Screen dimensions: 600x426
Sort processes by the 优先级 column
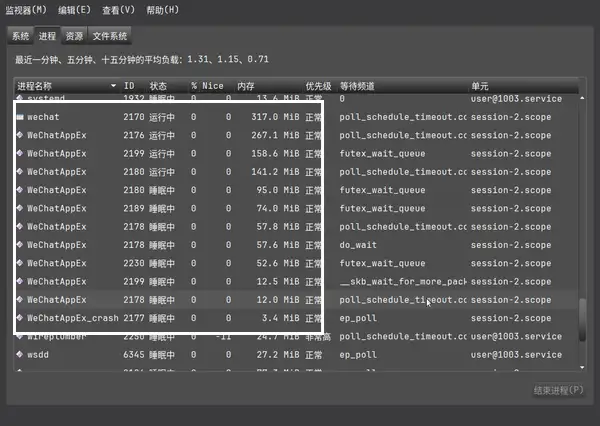pyautogui.click(x=318, y=86)
